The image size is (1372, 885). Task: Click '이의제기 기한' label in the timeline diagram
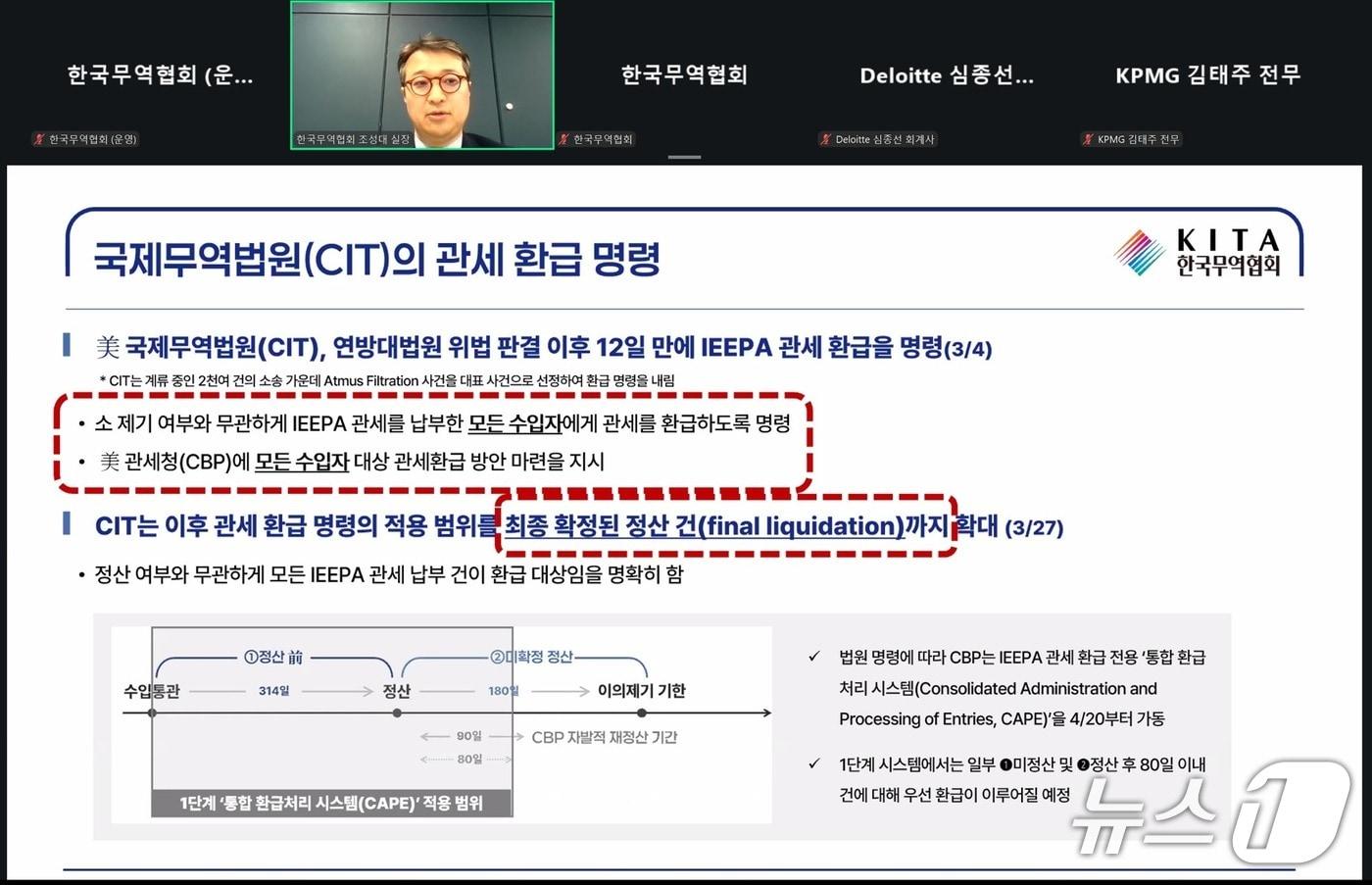pyautogui.click(x=642, y=691)
